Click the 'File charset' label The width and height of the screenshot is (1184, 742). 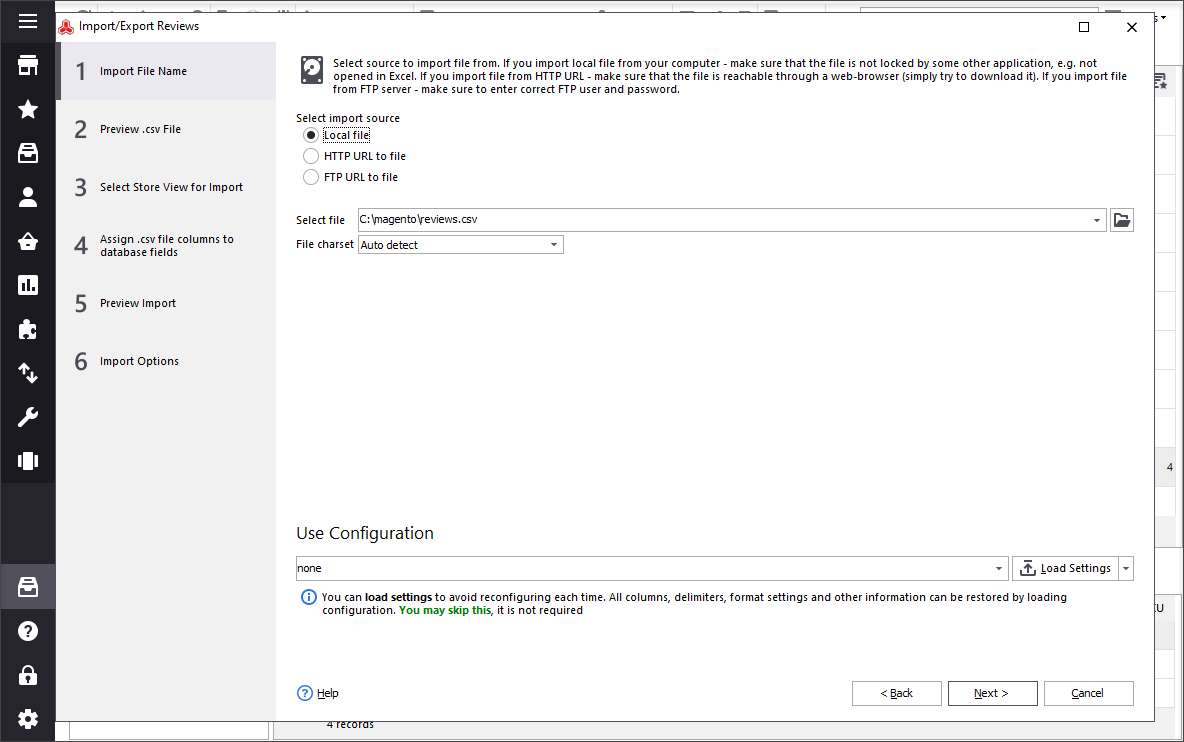[x=325, y=245]
